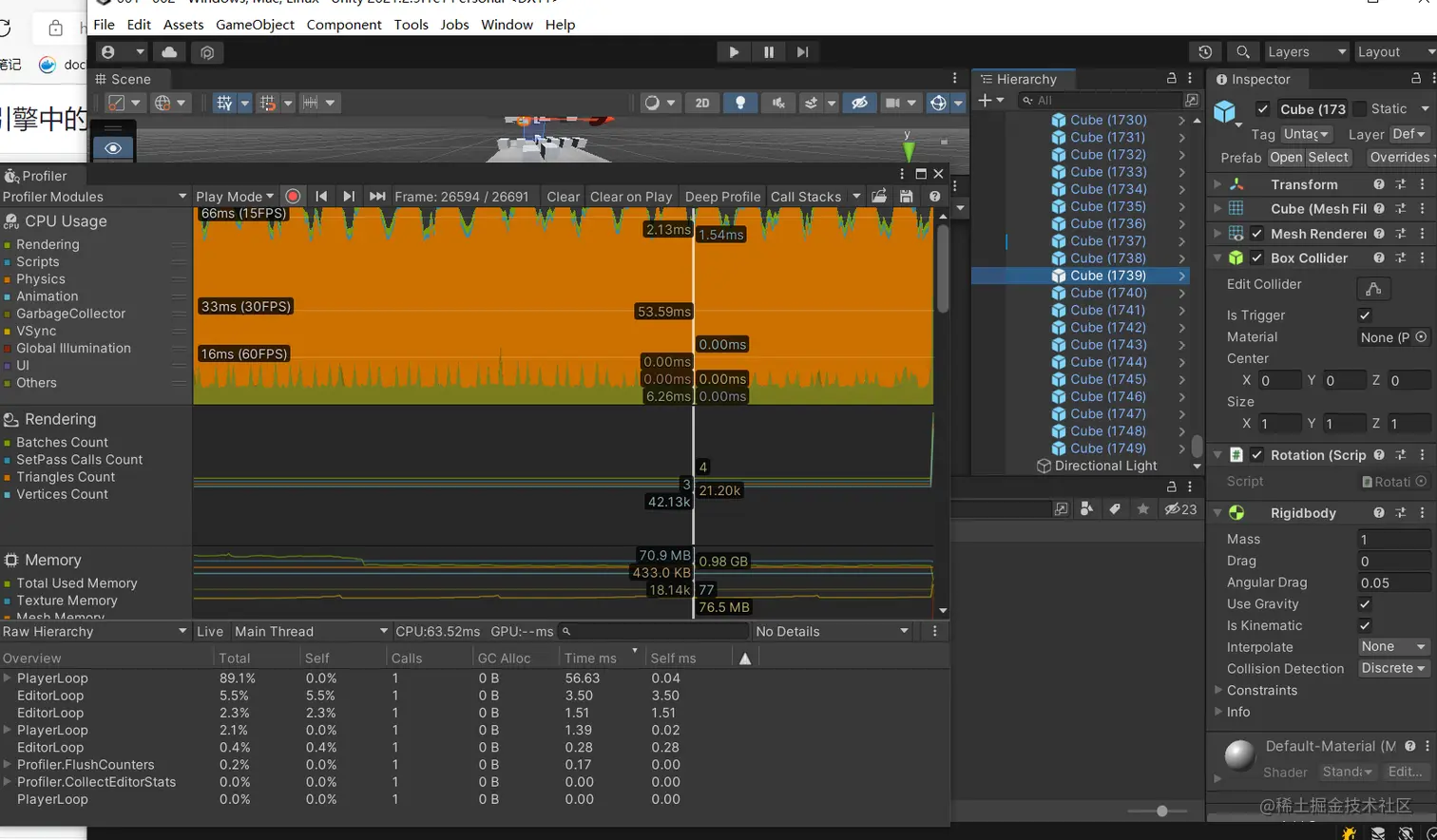1437x840 pixels.
Task: Select Cube (1745) in the Hierarchy
Action: pyautogui.click(x=1107, y=379)
